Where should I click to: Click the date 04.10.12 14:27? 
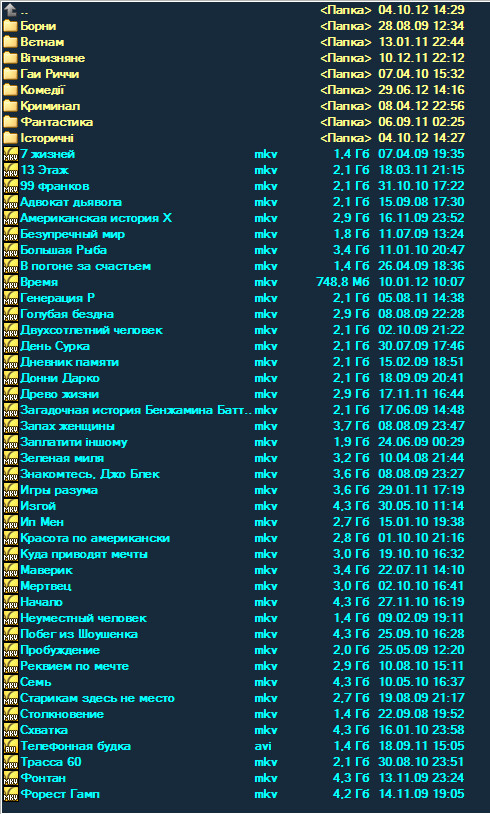[x=421, y=139]
